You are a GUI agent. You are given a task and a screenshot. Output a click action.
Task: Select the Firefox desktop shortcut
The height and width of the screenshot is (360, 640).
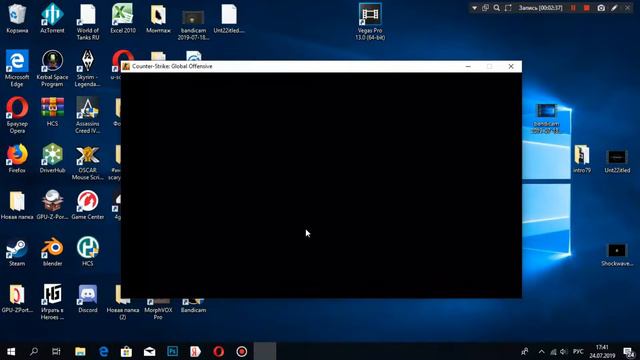point(17,158)
